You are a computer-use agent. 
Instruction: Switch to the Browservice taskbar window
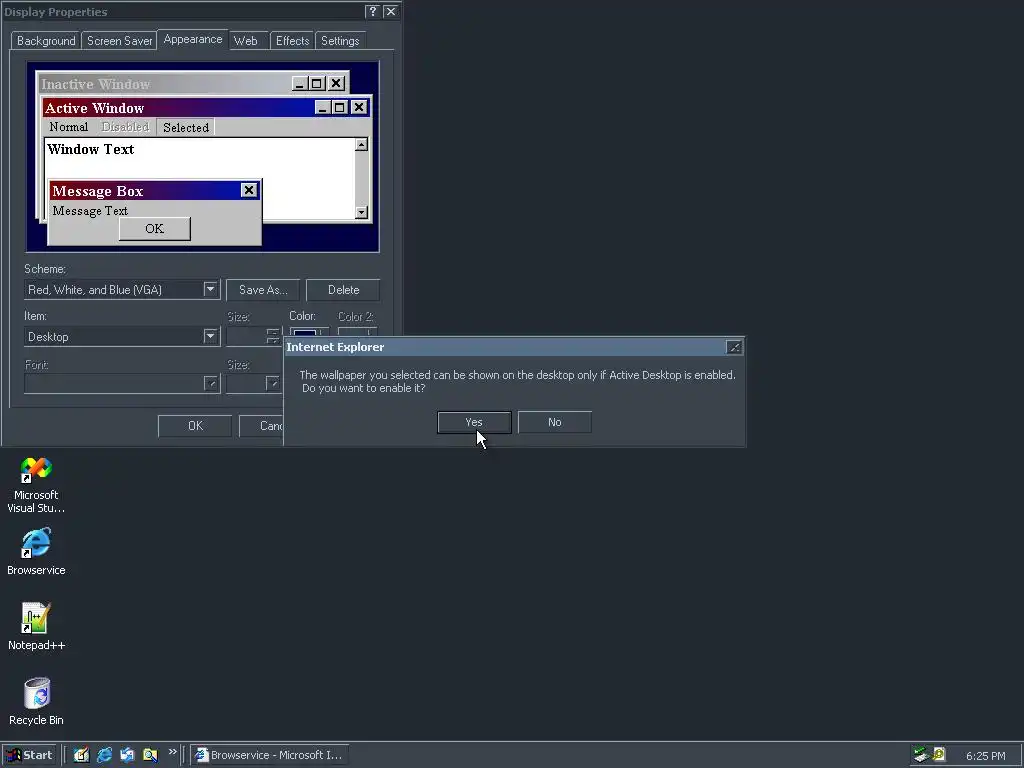[269, 755]
